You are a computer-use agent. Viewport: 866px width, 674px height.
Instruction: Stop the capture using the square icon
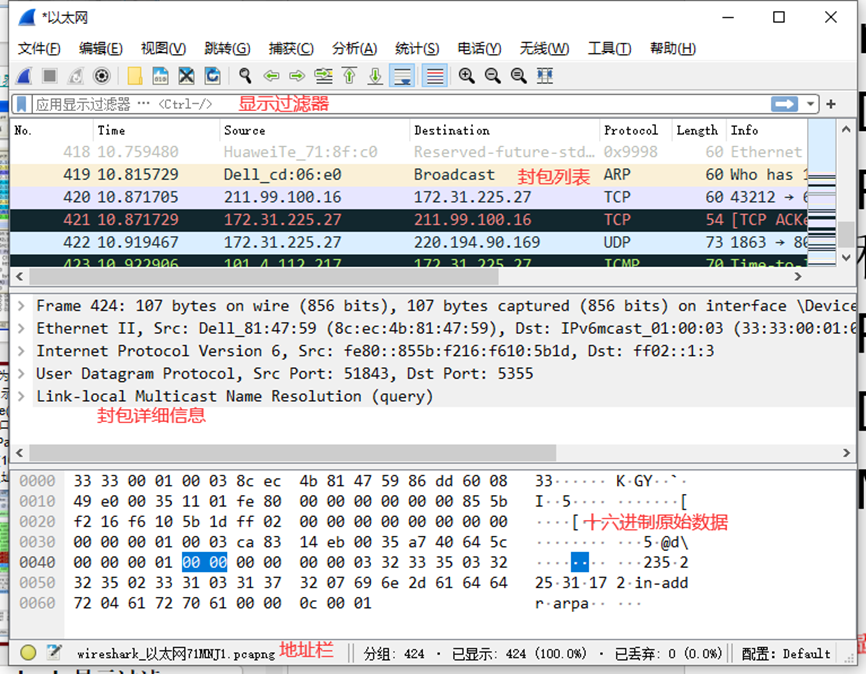pyautogui.click(x=50, y=76)
